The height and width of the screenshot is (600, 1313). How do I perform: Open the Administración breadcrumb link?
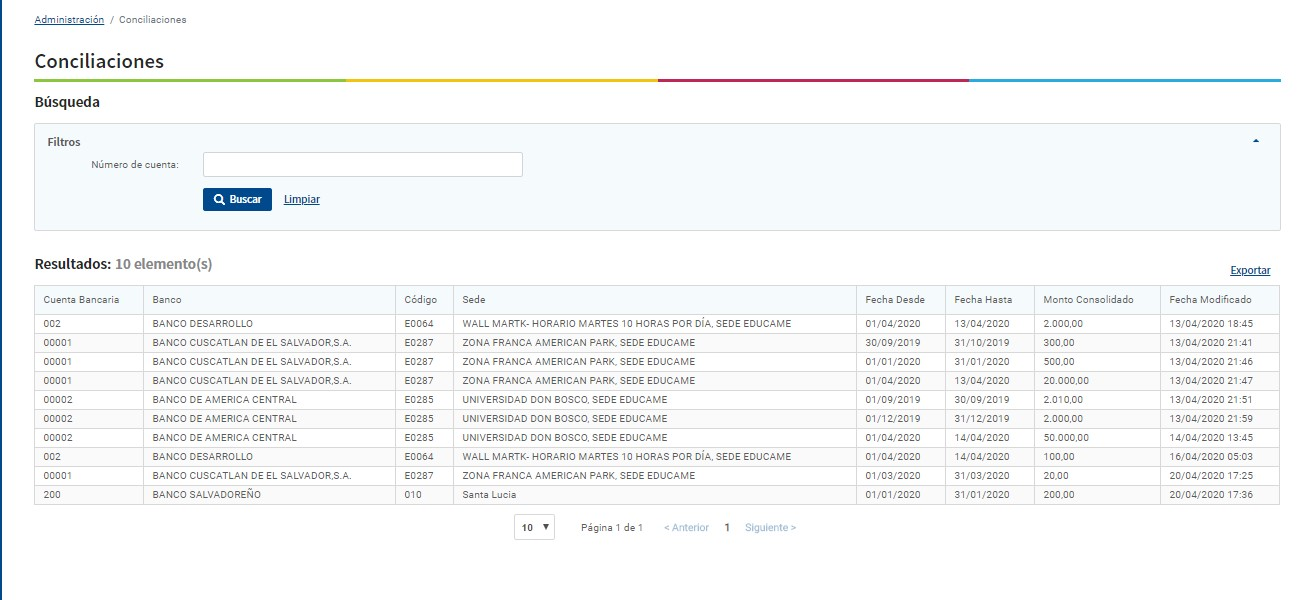(x=69, y=19)
